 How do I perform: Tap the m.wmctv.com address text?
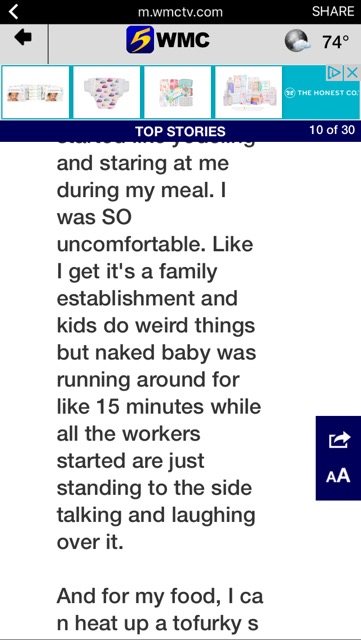click(180, 12)
